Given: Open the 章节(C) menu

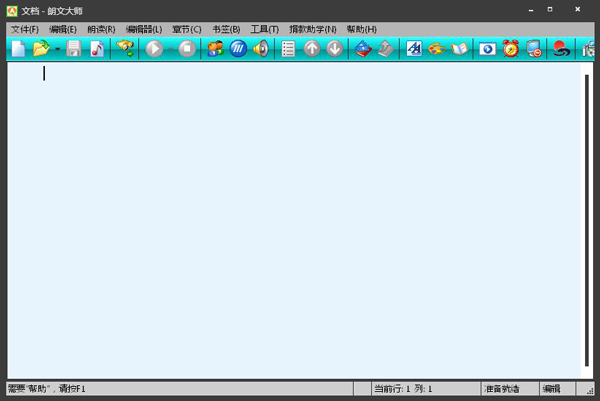Looking at the screenshot, I should tap(186, 29).
